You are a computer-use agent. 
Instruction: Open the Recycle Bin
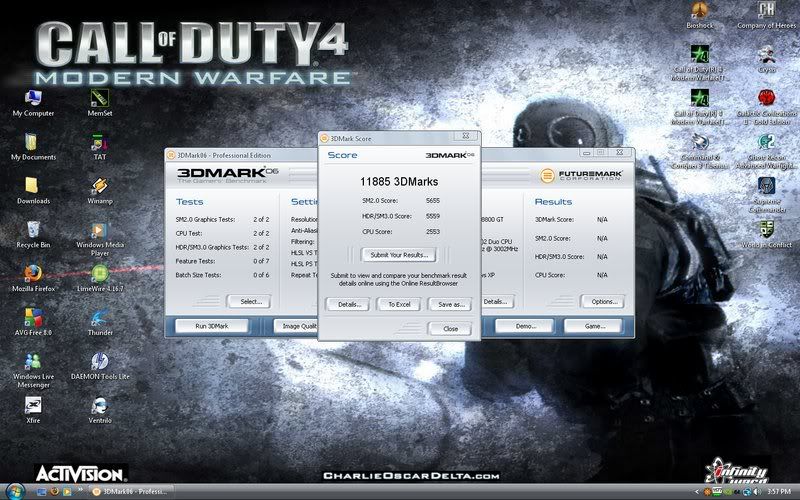[33, 235]
